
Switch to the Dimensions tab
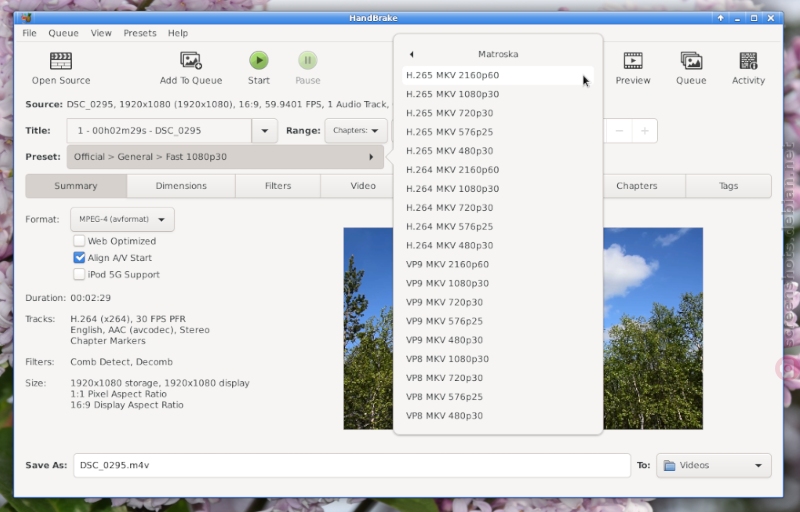pyautogui.click(x=181, y=186)
